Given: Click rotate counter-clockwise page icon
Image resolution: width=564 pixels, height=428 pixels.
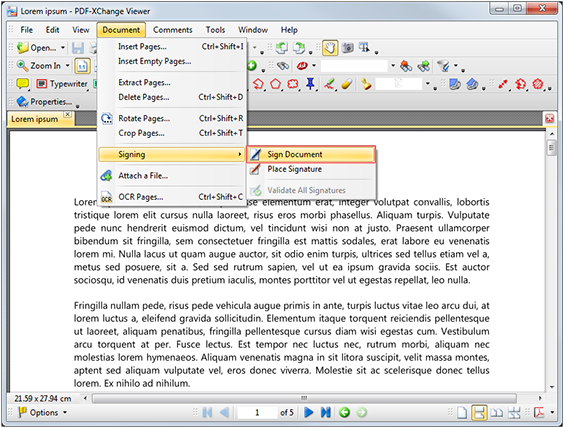Looking at the screenshot, I should tap(282, 47).
